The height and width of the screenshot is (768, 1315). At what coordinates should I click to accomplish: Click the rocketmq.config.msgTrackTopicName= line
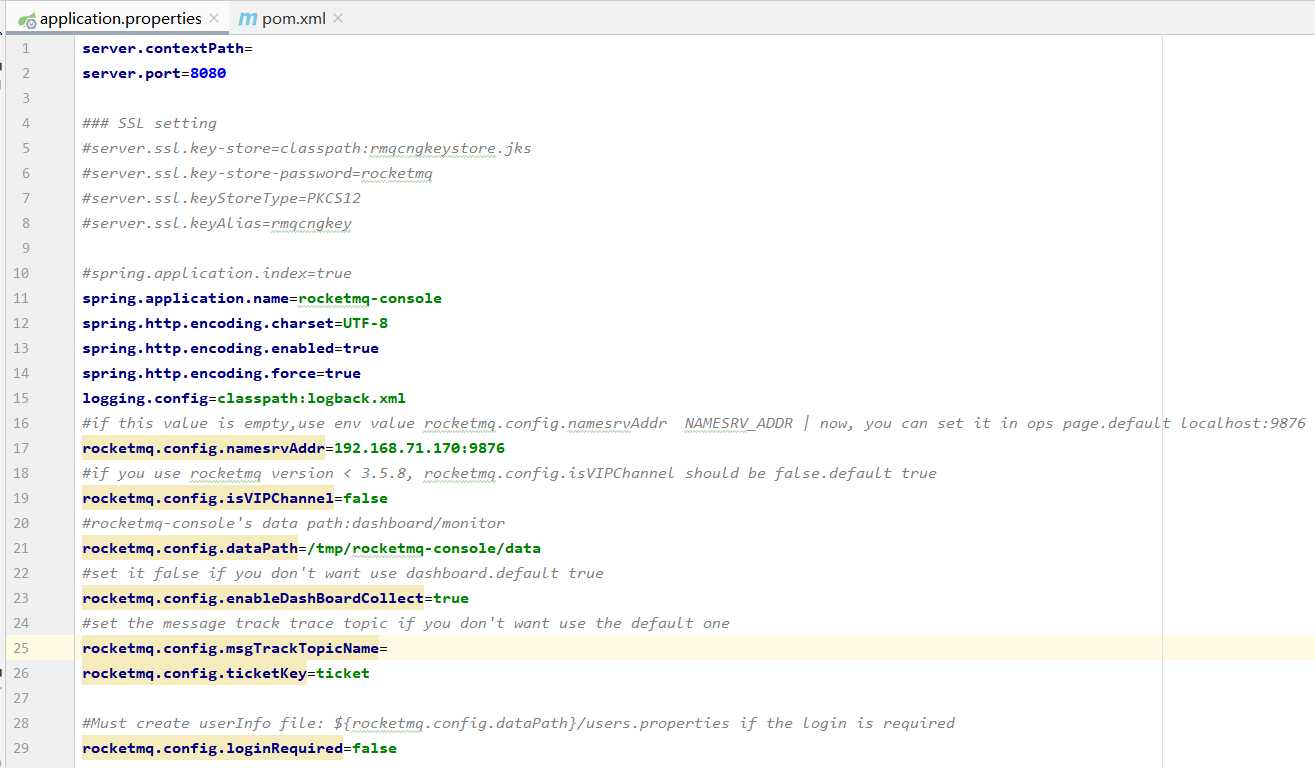(235, 648)
